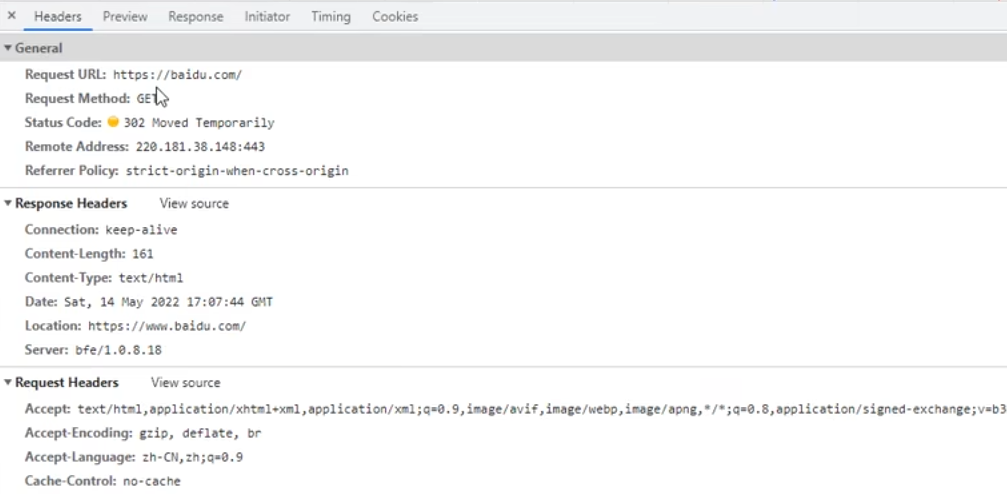Click the yellow status code indicator dot
1007x494 pixels.
[113, 122]
